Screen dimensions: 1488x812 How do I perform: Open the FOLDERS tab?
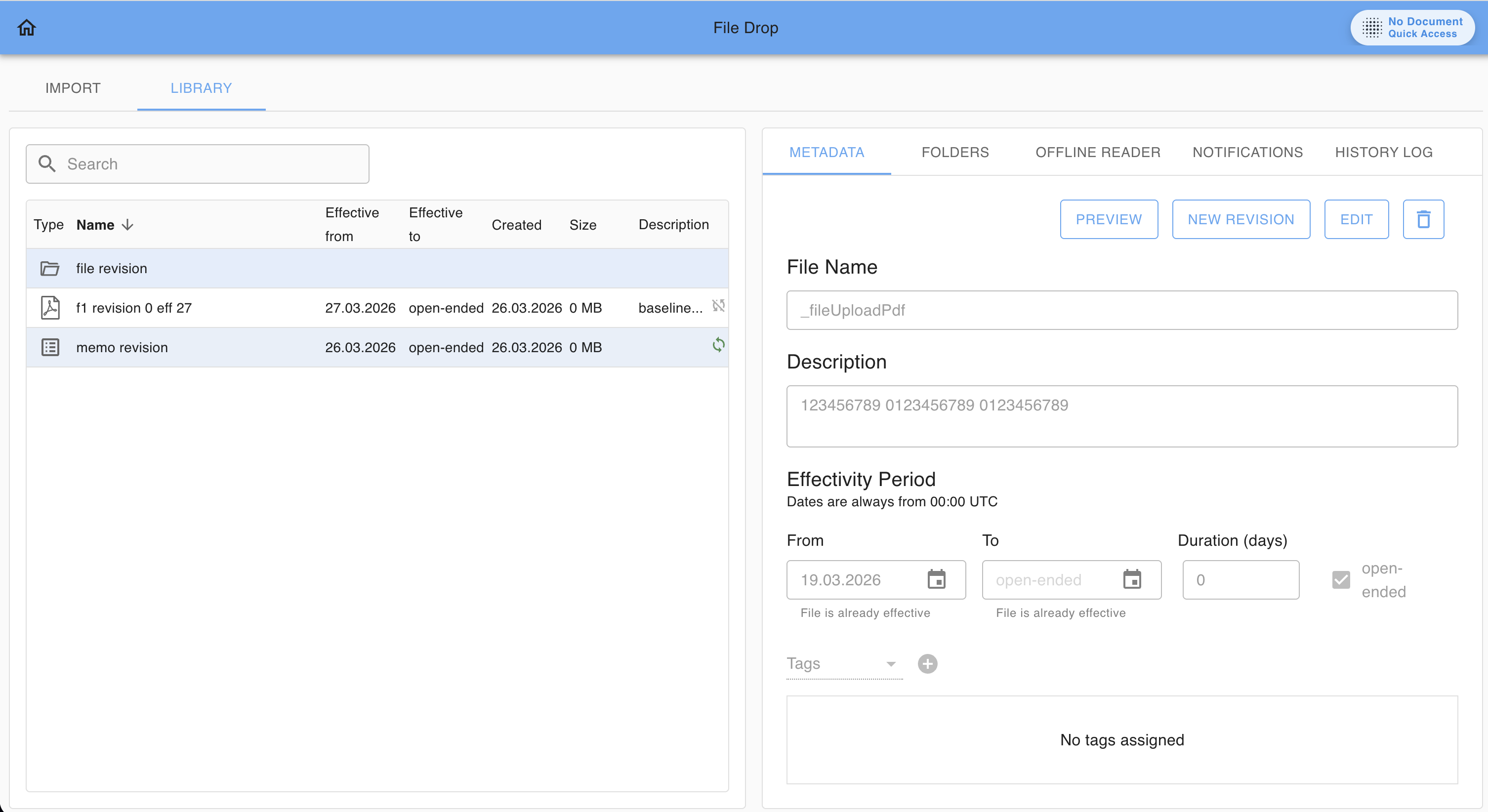pyautogui.click(x=955, y=152)
